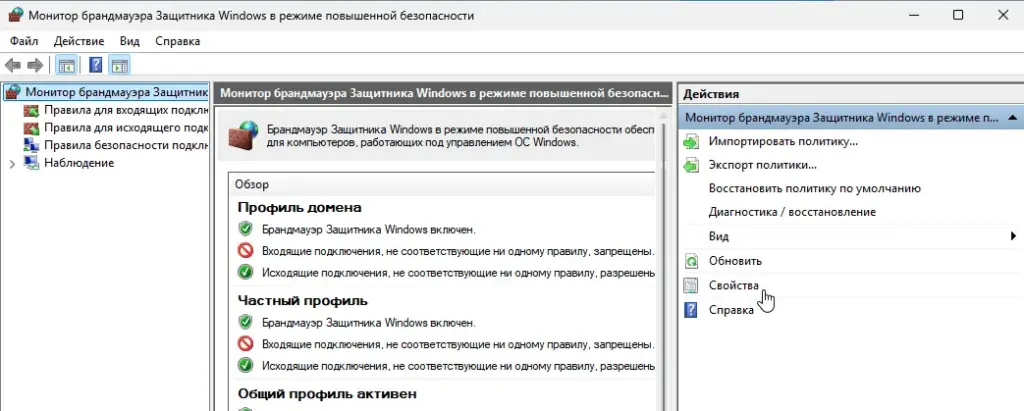Open the Вид submenu arrow in the Actions pane
Screen dimensions: 1024x411
tap(1013, 236)
